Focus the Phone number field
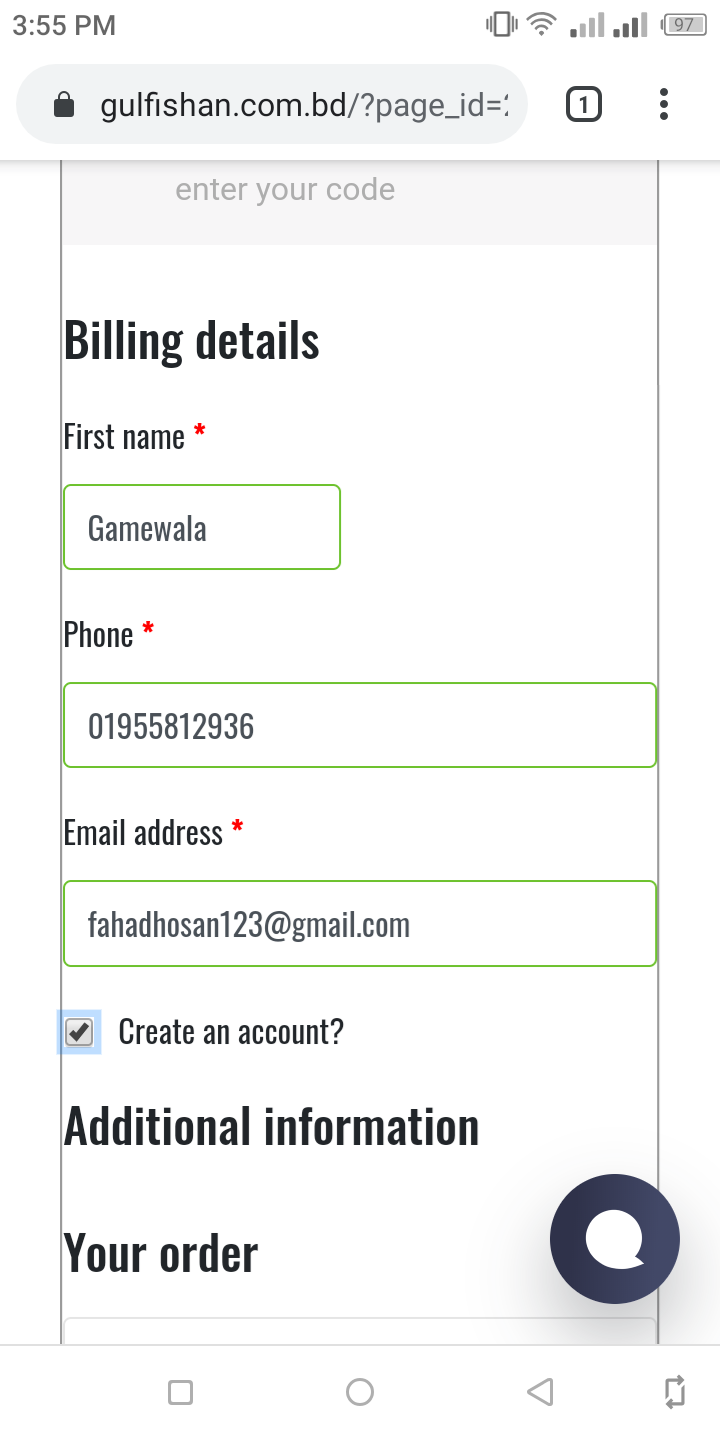Screen dimensions: 720x1440 tap(360, 725)
